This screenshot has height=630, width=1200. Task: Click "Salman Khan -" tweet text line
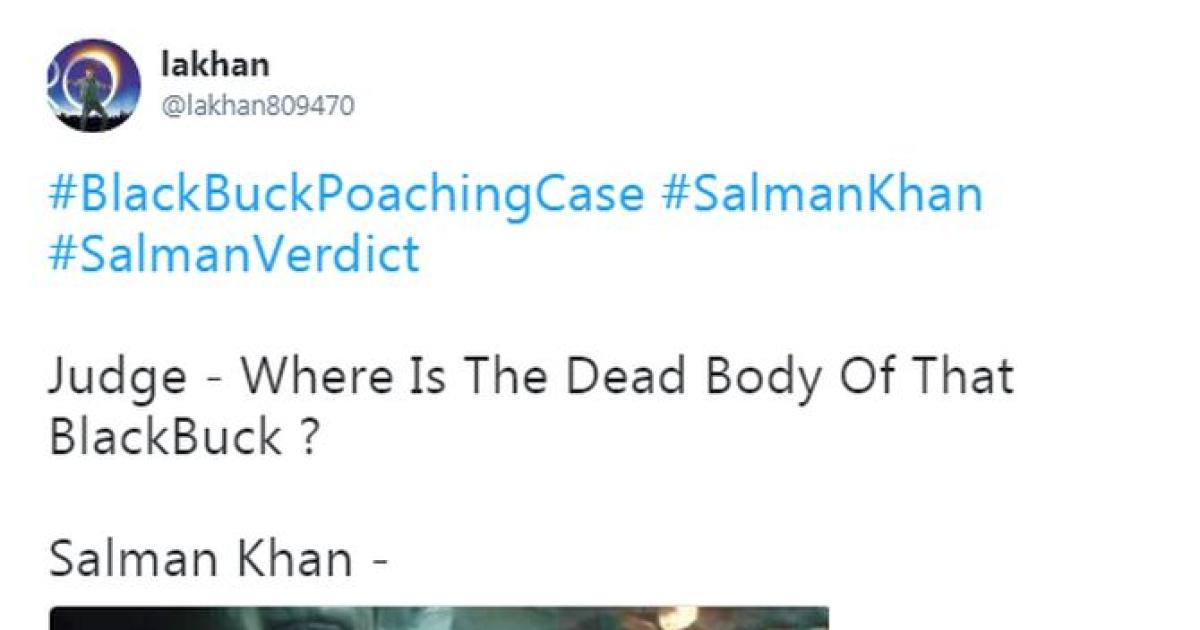coord(218,559)
